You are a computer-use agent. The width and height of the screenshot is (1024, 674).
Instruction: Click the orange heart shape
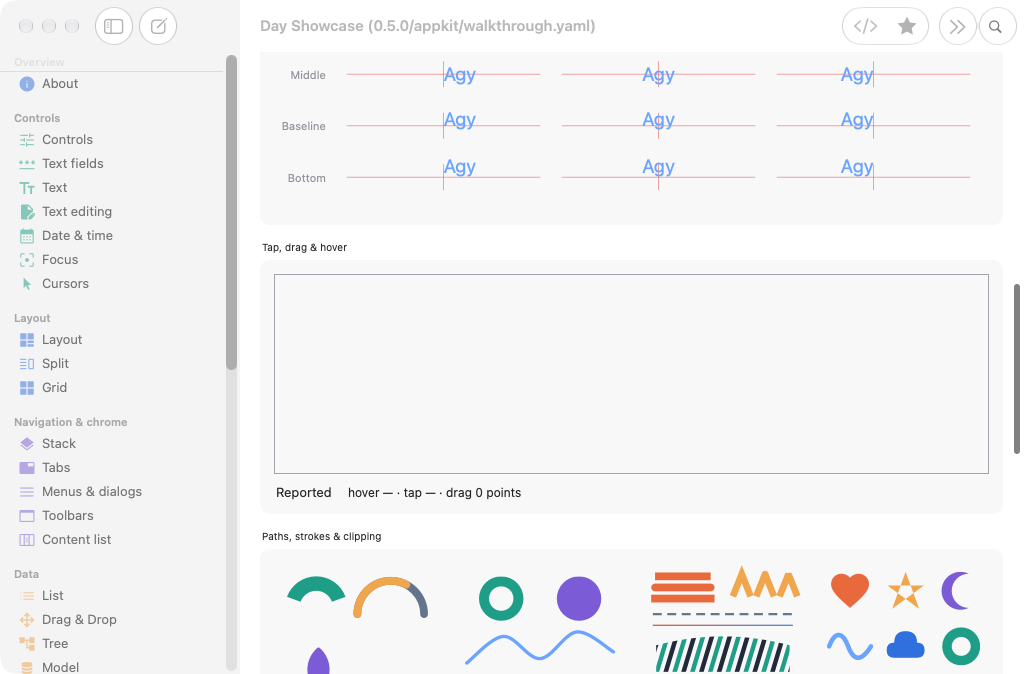click(x=850, y=590)
